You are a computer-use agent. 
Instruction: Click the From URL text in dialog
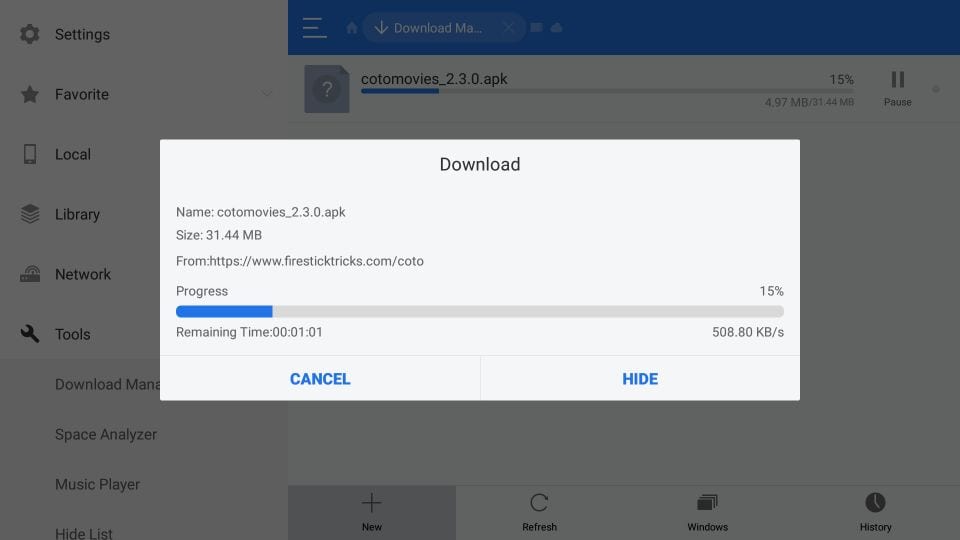click(x=300, y=261)
